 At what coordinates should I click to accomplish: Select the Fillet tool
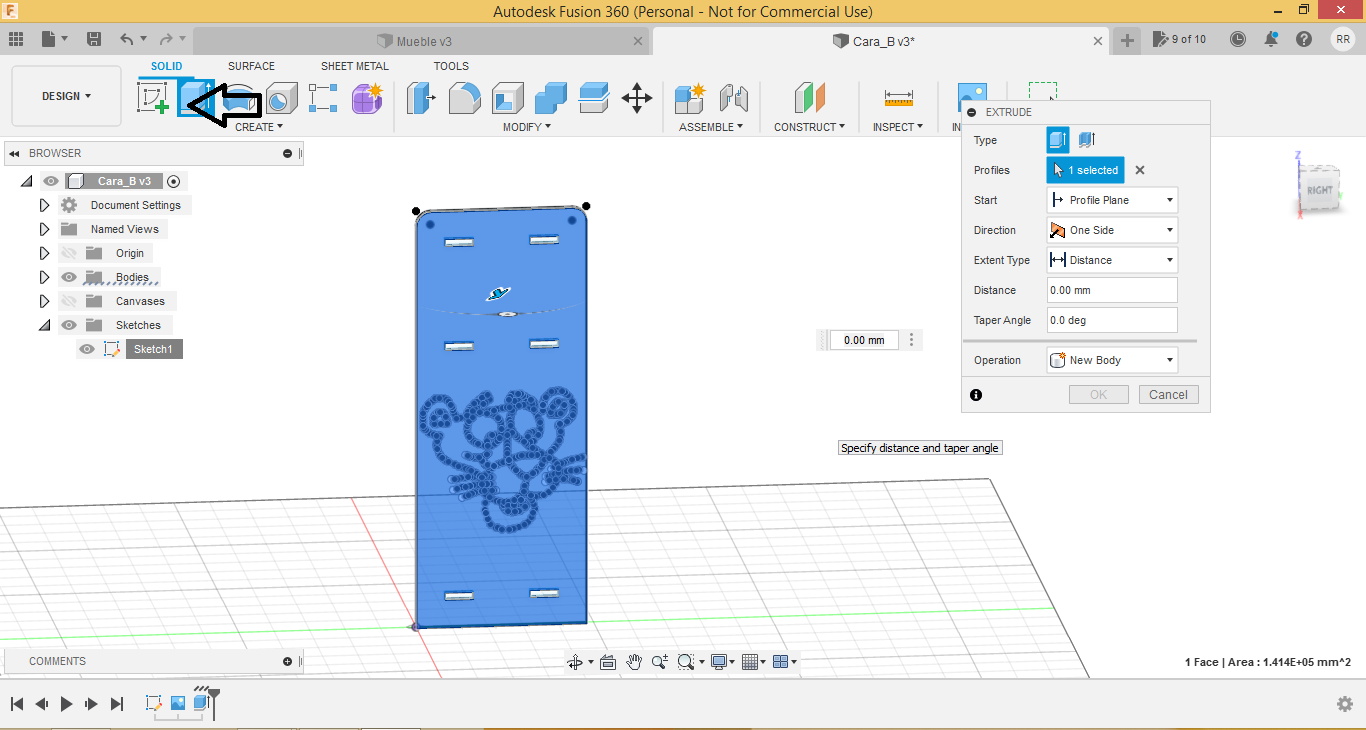(465, 98)
